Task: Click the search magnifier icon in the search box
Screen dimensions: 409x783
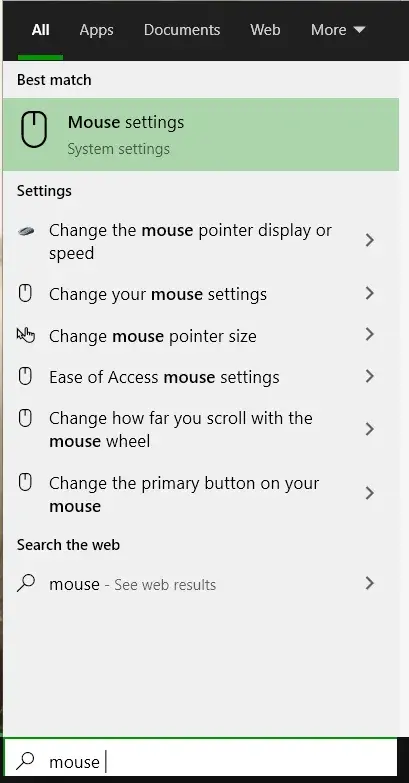Action: point(25,761)
